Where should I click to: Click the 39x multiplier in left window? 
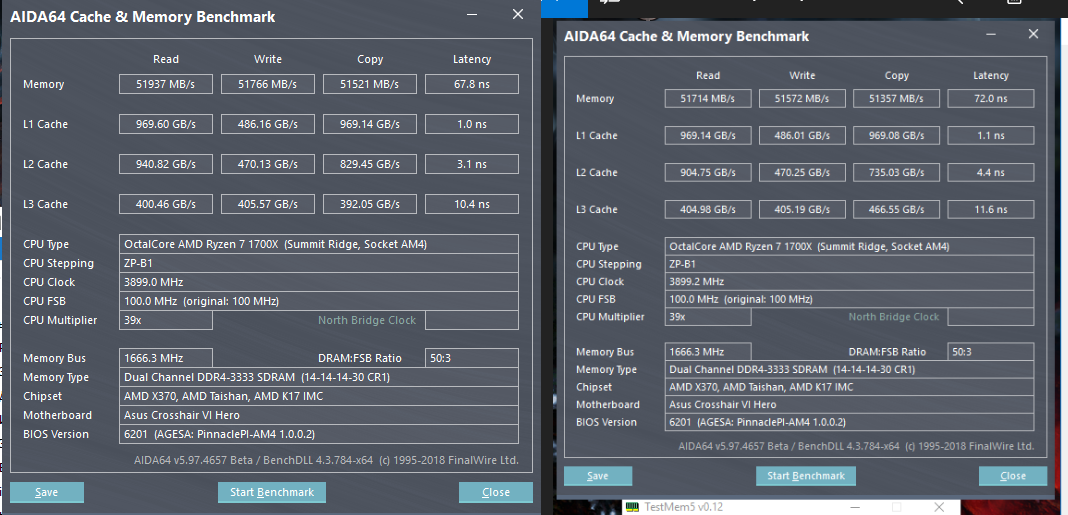pos(166,320)
